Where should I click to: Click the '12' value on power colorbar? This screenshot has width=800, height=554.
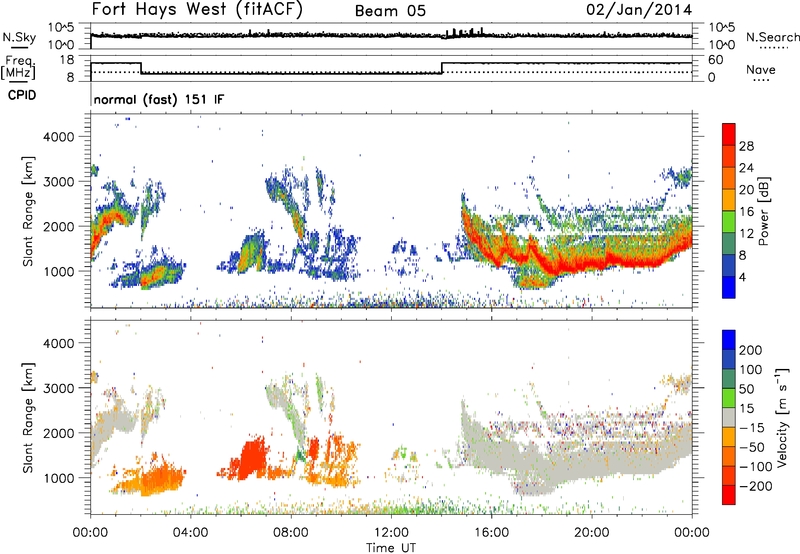point(746,234)
